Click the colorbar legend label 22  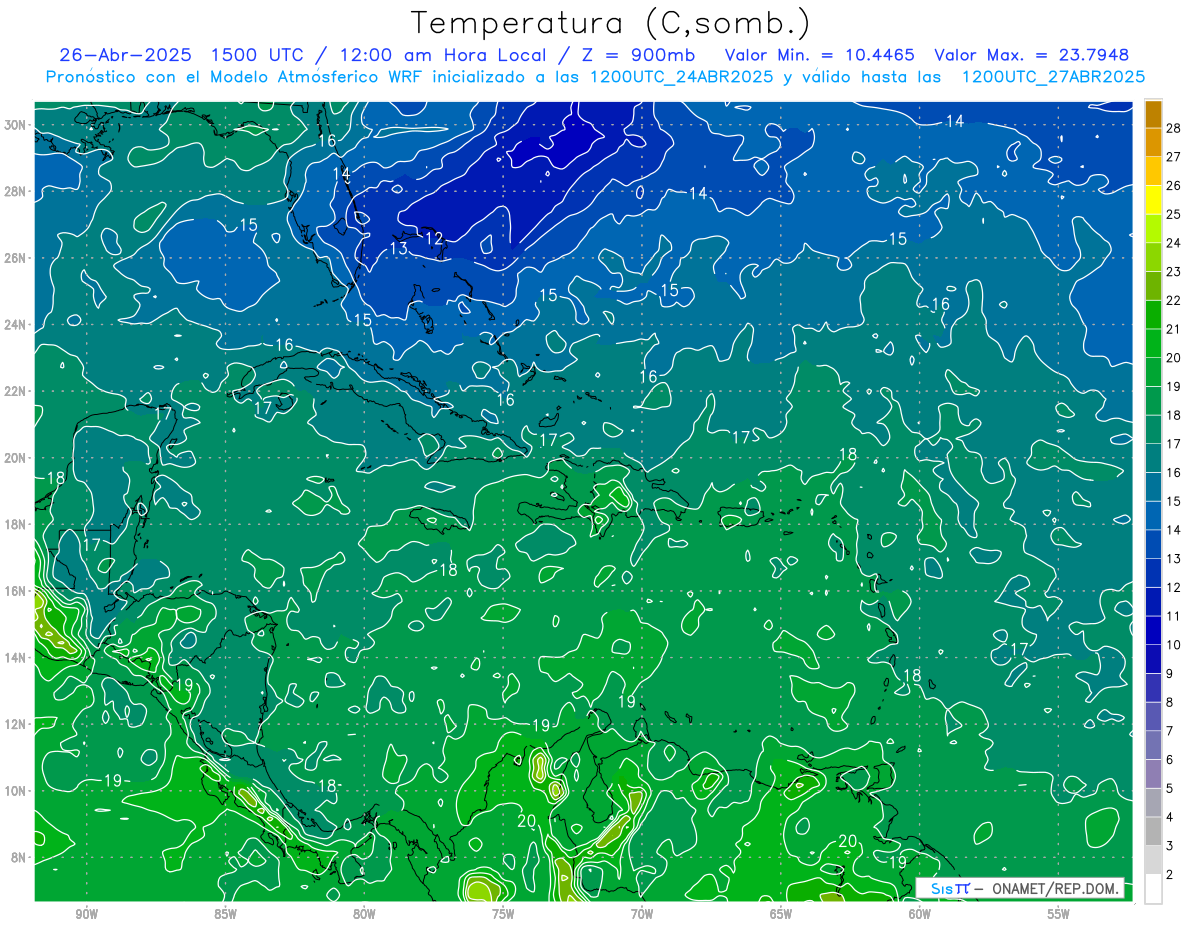1174,300
